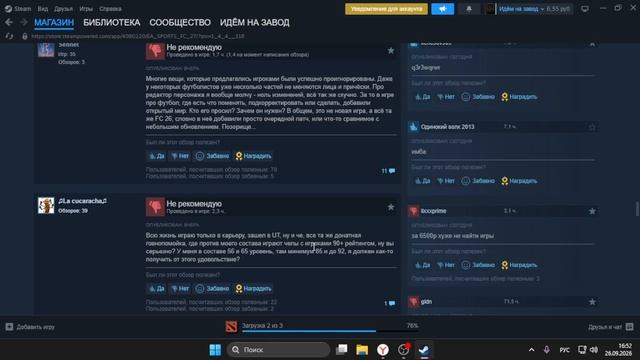640x360 pixels.
Task: Mark the 'имба' review as Забавно
Action: point(478,181)
